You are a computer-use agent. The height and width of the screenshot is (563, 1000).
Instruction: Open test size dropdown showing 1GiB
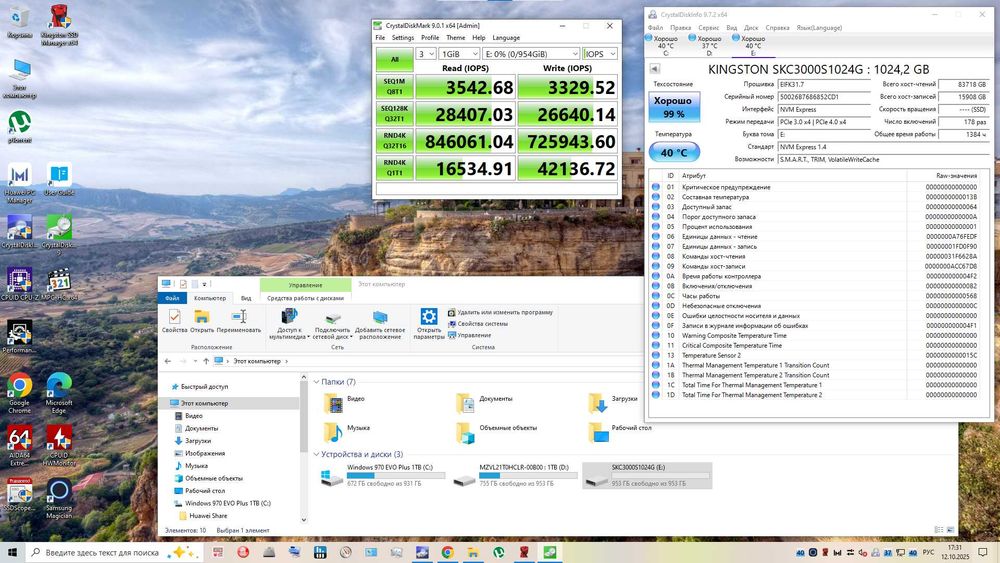[459, 54]
